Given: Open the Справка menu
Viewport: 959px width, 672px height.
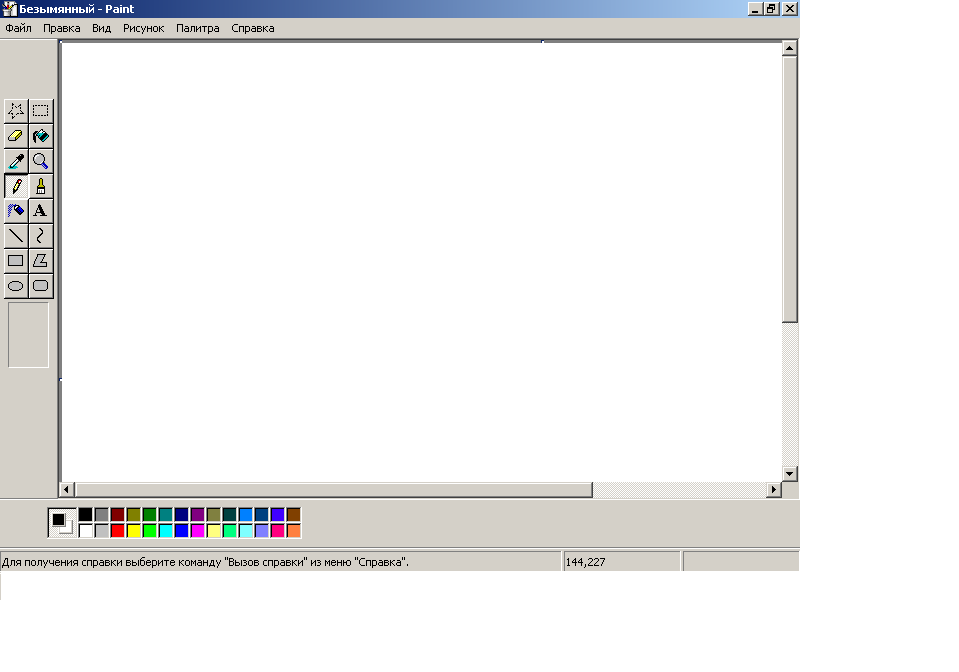Looking at the screenshot, I should pyautogui.click(x=253, y=28).
